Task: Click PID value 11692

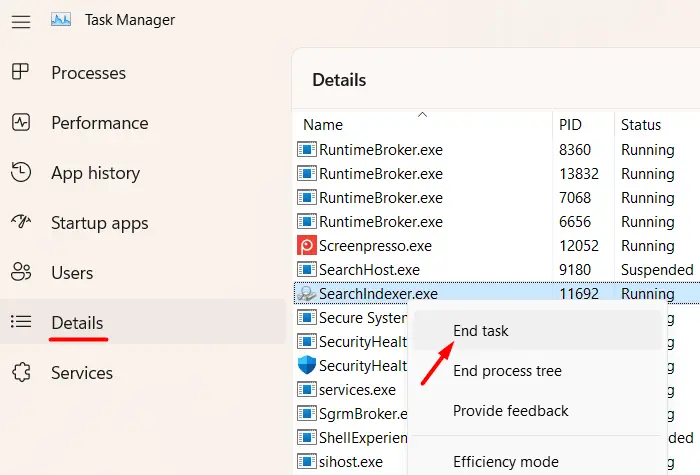Action: pyautogui.click(x=579, y=294)
